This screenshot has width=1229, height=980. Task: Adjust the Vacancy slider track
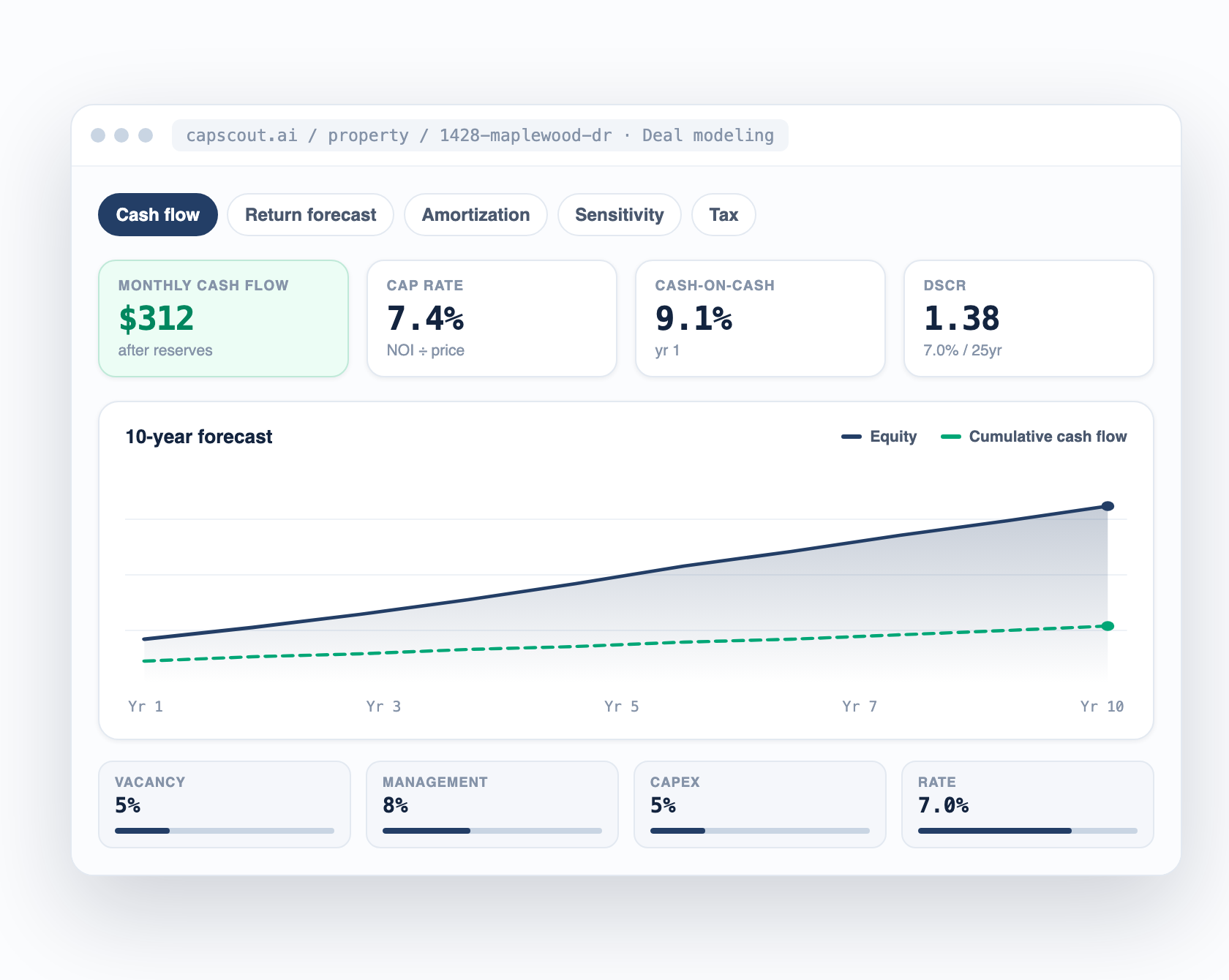pyautogui.click(x=225, y=831)
